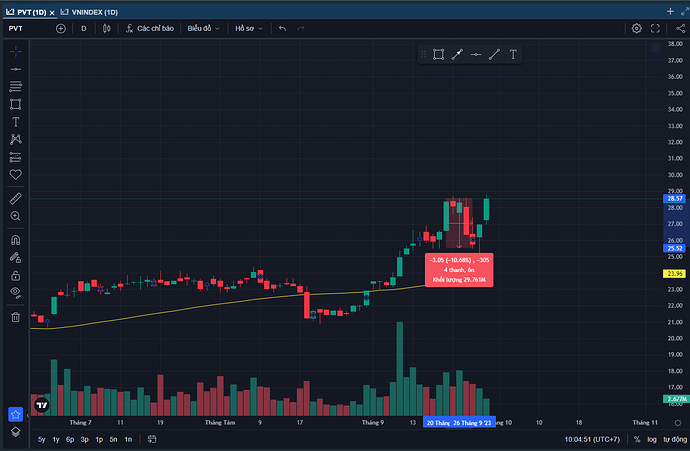Image resolution: width=690 pixels, height=451 pixels.
Task: Open Các chỉ báo indicators
Action: tap(150, 29)
